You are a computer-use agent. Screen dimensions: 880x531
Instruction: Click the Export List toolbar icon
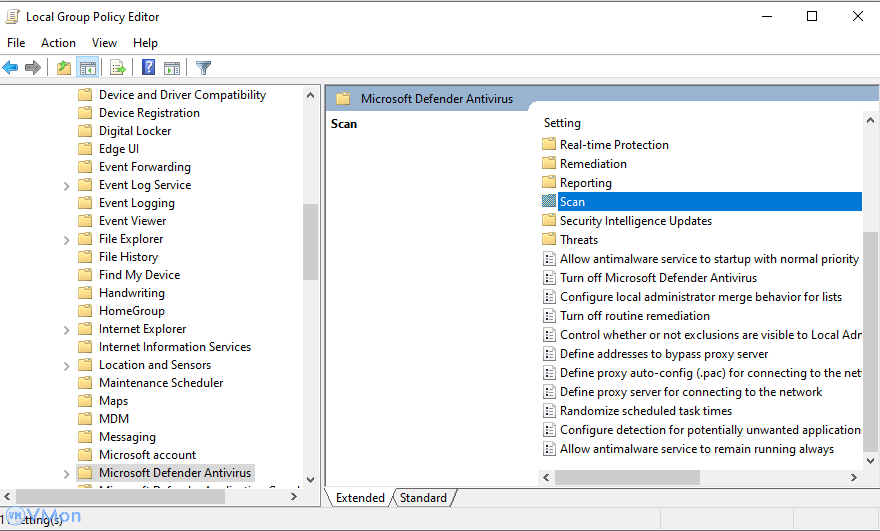(118, 68)
